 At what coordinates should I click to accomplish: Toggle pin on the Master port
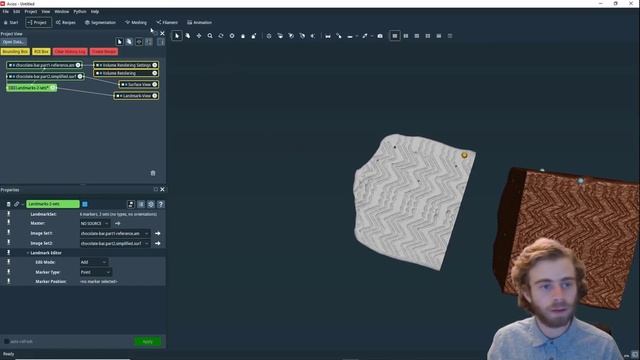9,223
